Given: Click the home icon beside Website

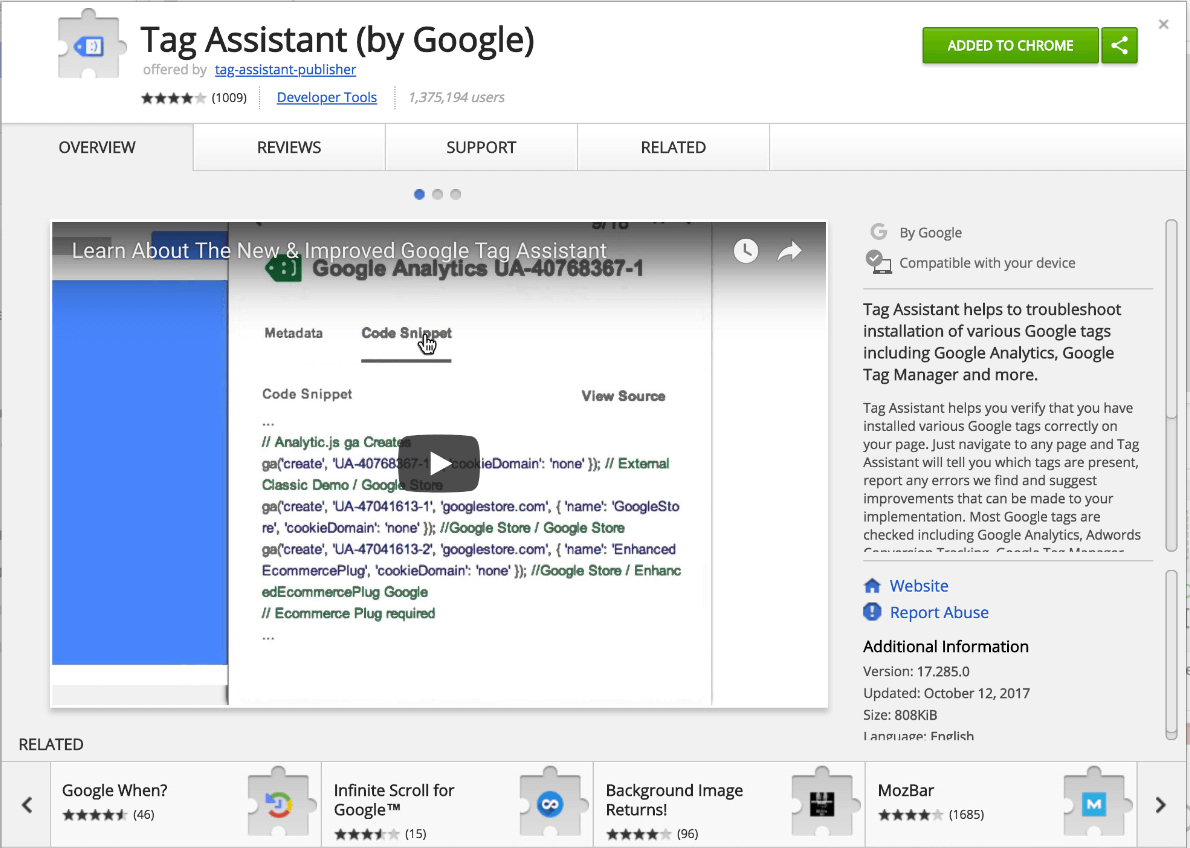Looking at the screenshot, I should 872,586.
